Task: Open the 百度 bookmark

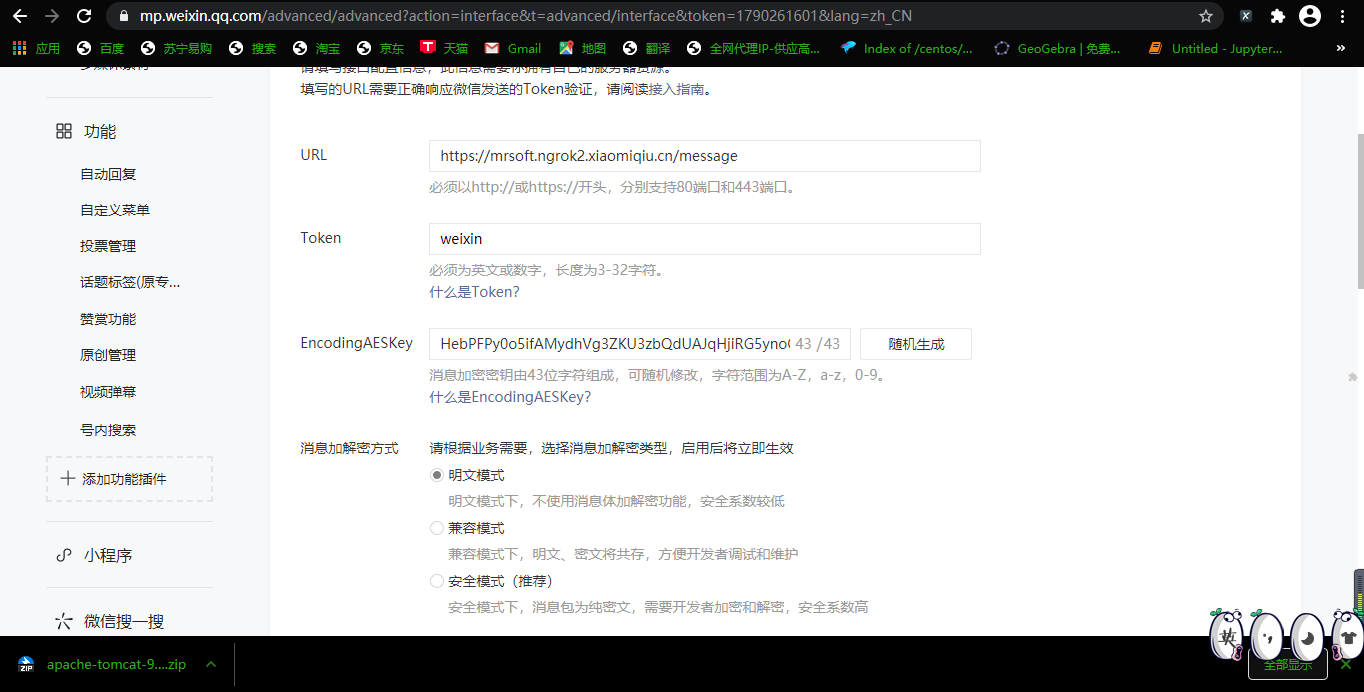Action: pos(101,48)
